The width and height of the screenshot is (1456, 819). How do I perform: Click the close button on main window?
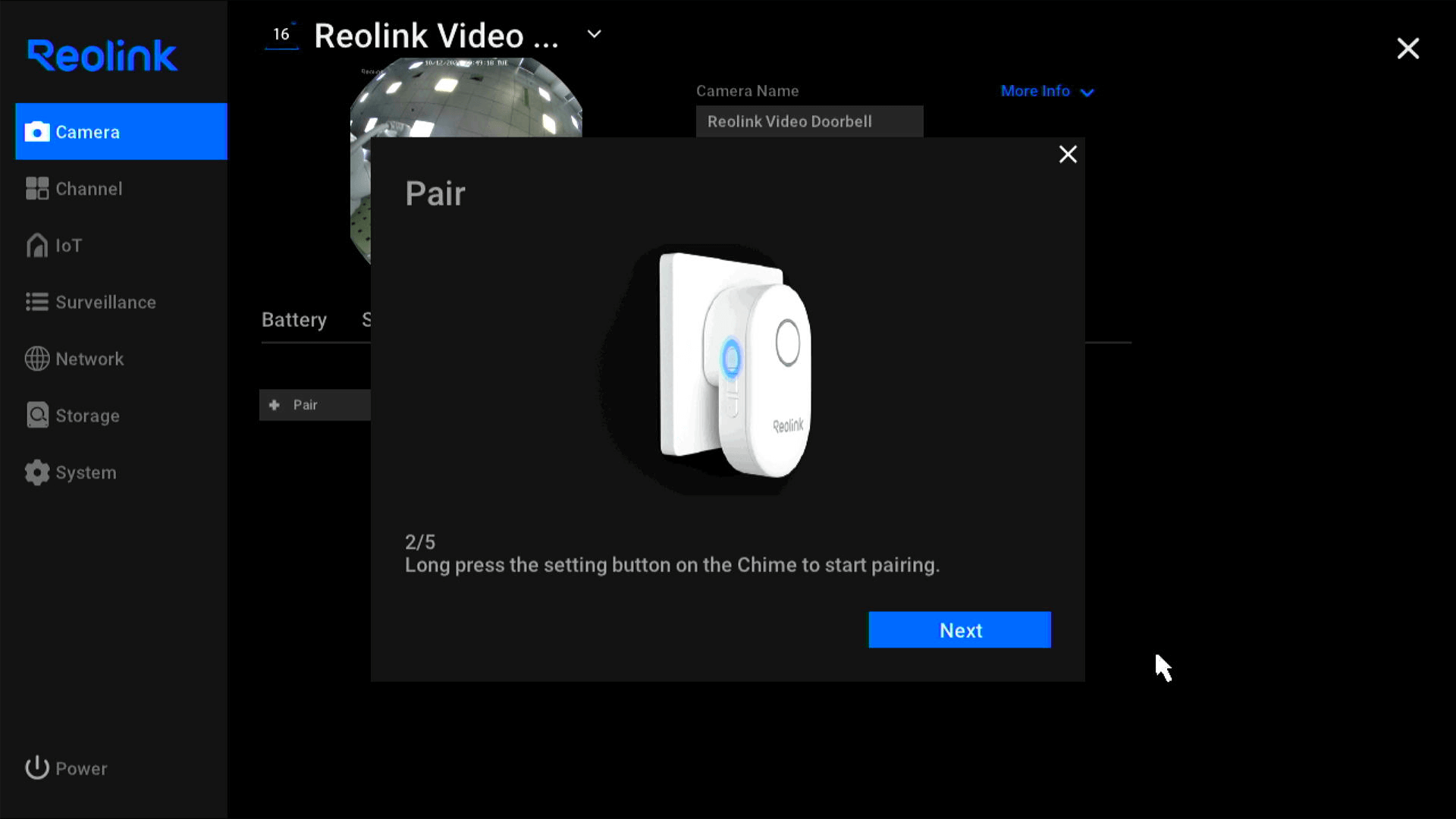(x=1408, y=48)
